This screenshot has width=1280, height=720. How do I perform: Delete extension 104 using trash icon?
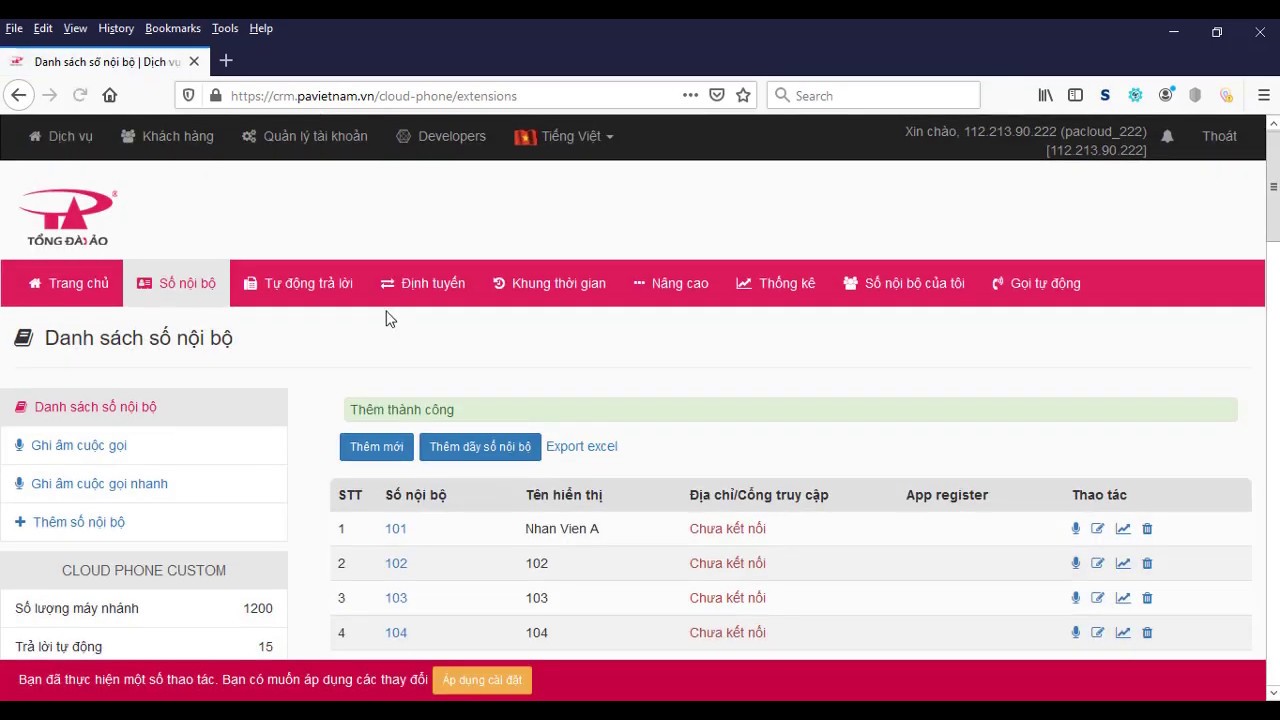point(1147,633)
